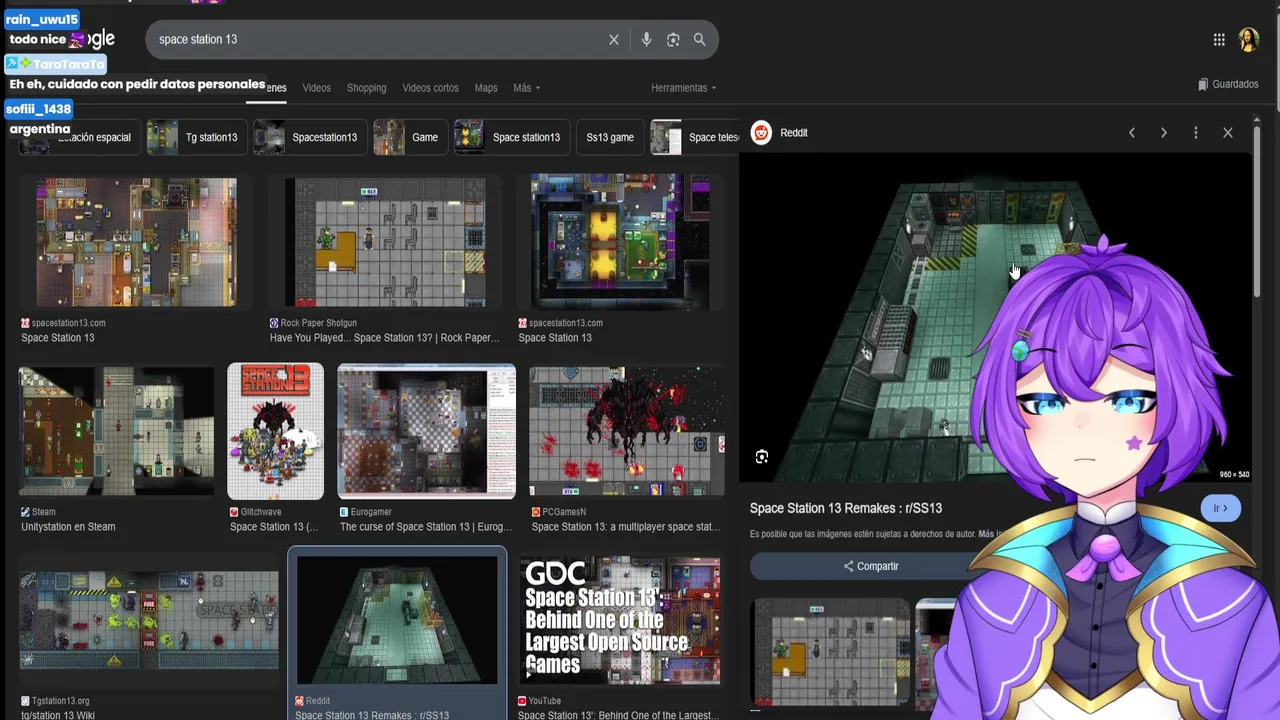Open the Google account avatar

point(1248,40)
